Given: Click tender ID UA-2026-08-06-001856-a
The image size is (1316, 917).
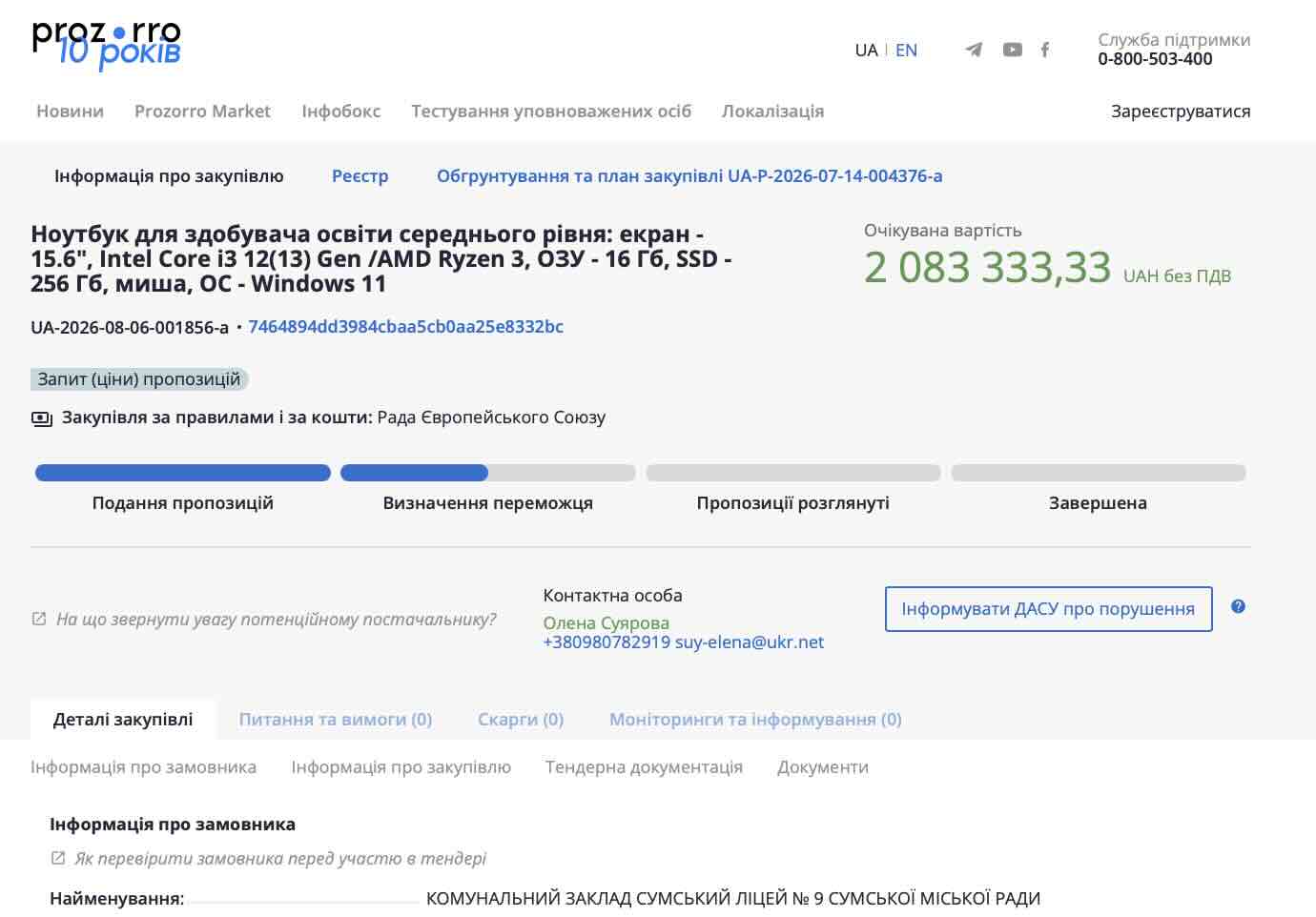Looking at the screenshot, I should pyautogui.click(x=130, y=327).
